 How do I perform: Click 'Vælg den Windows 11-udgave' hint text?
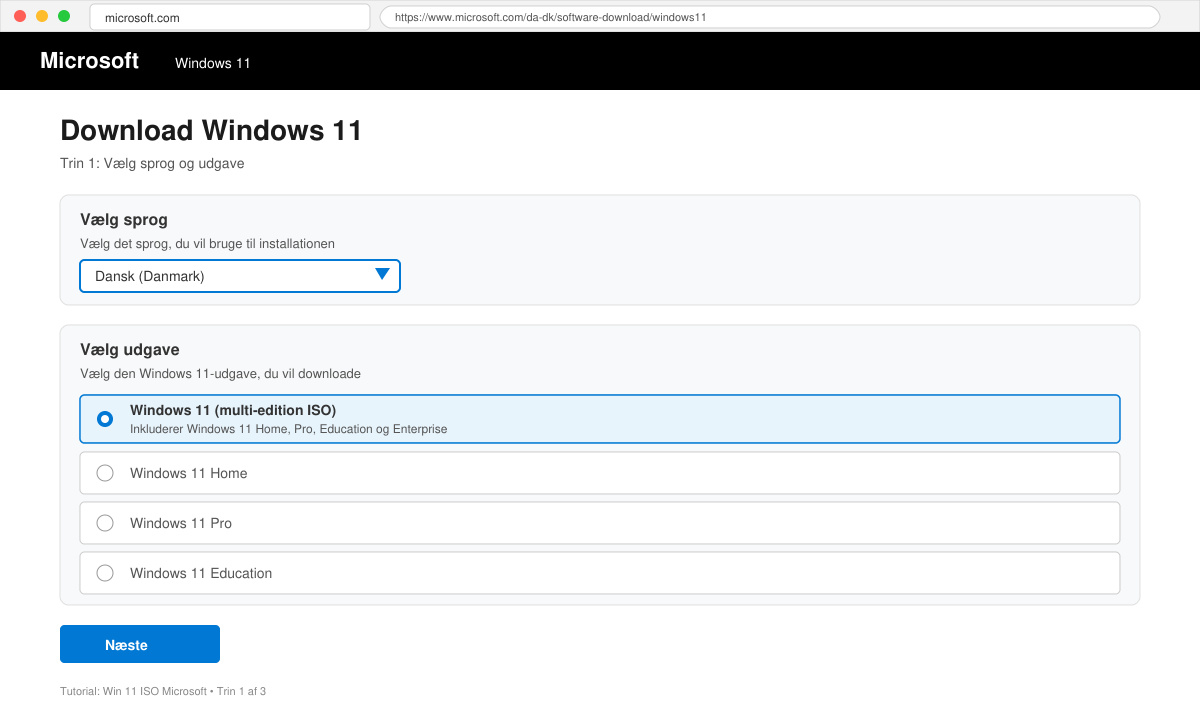(220, 374)
